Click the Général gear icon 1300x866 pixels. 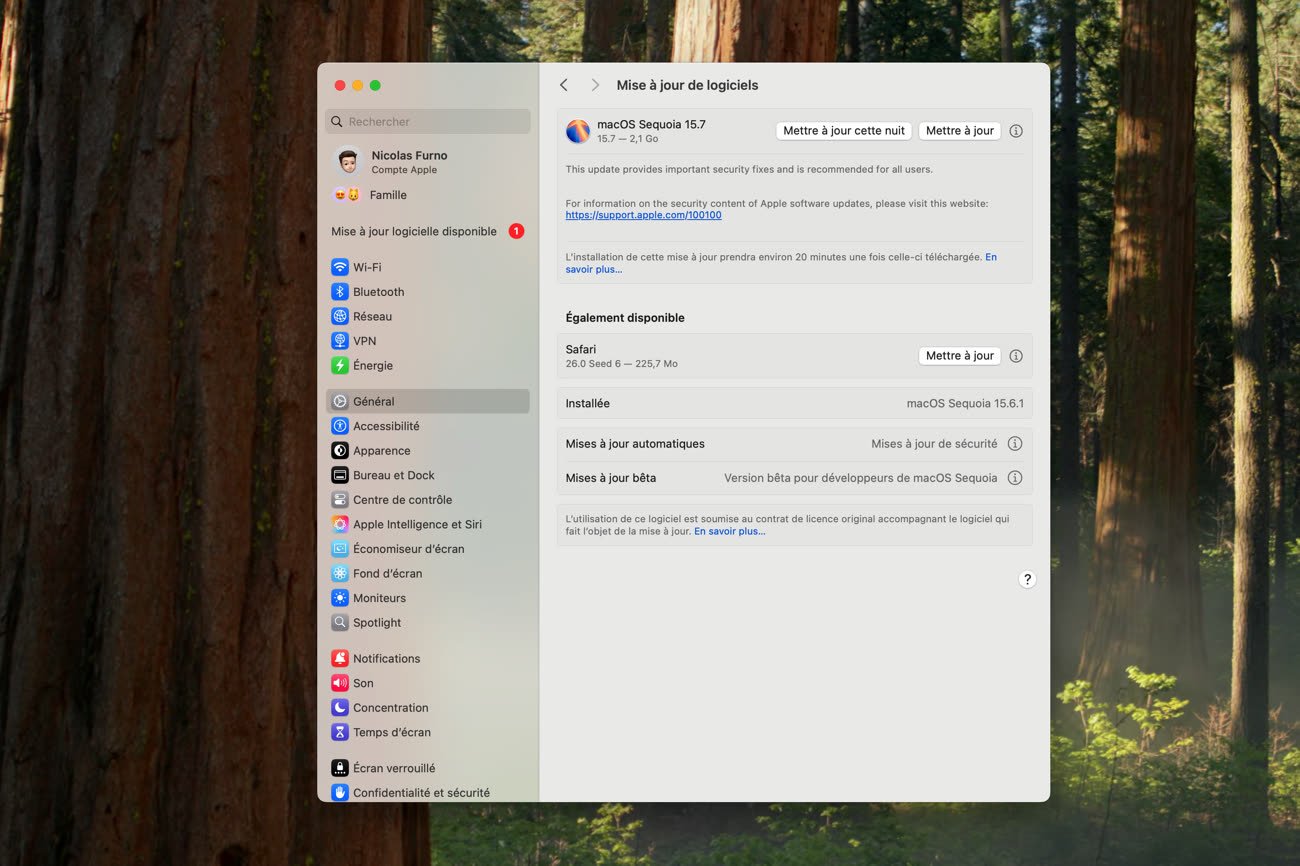(x=340, y=401)
